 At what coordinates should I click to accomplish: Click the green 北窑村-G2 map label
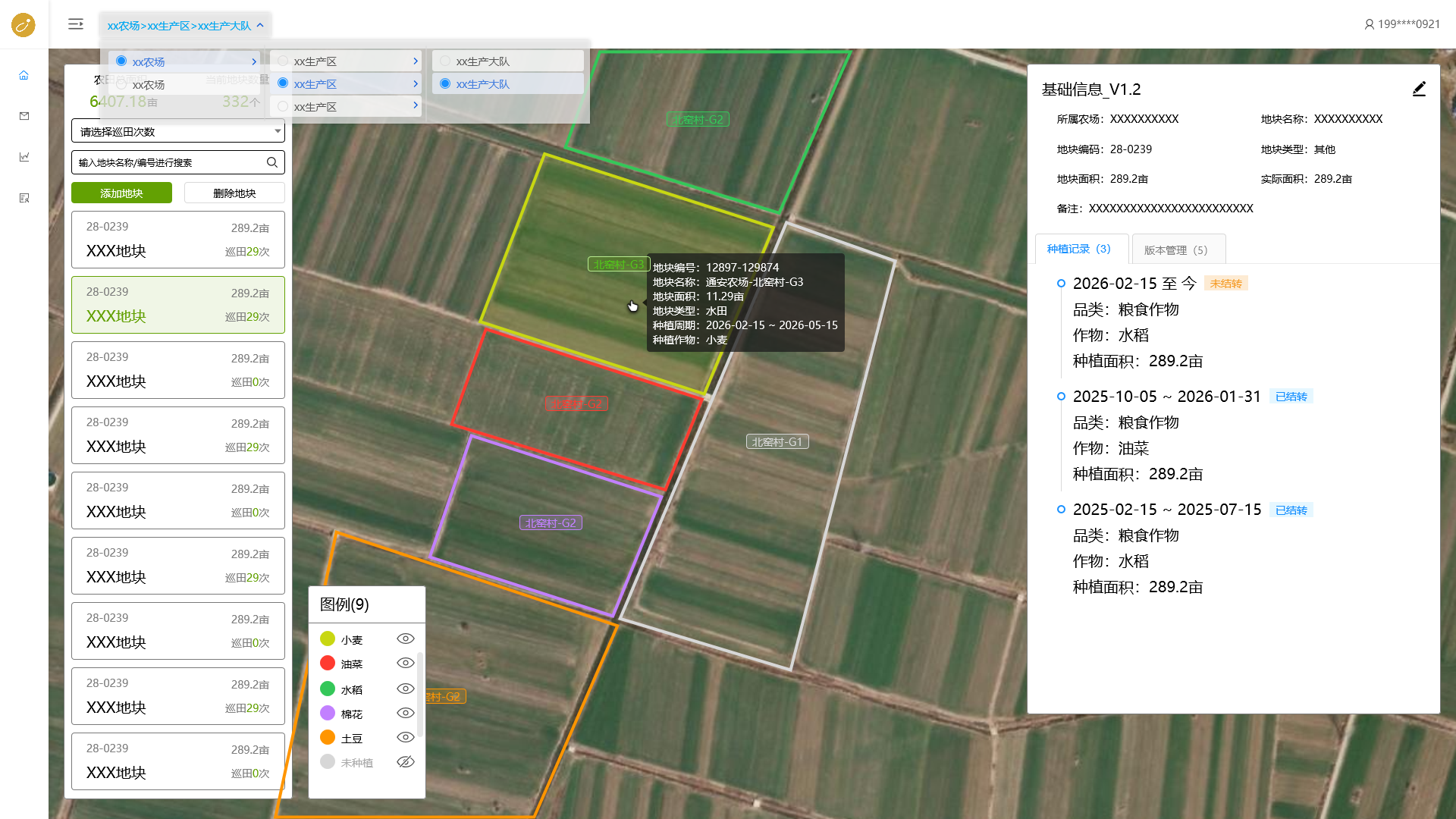click(698, 119)
